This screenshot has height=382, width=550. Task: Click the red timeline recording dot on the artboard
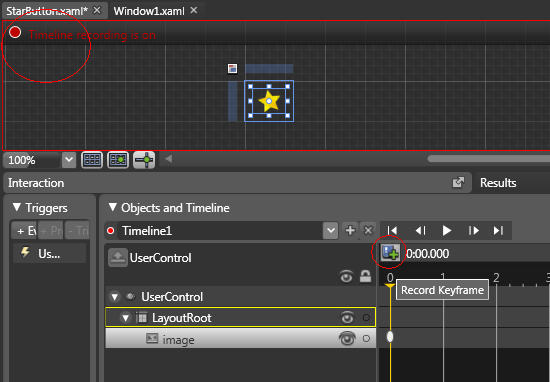click(15, 32)
